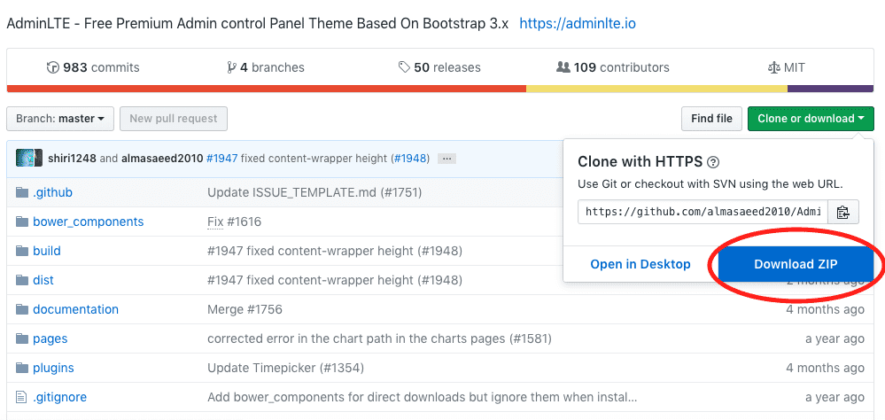Collapse the Clone or download dropdown
885x420 pixels.
click(810, 119)
